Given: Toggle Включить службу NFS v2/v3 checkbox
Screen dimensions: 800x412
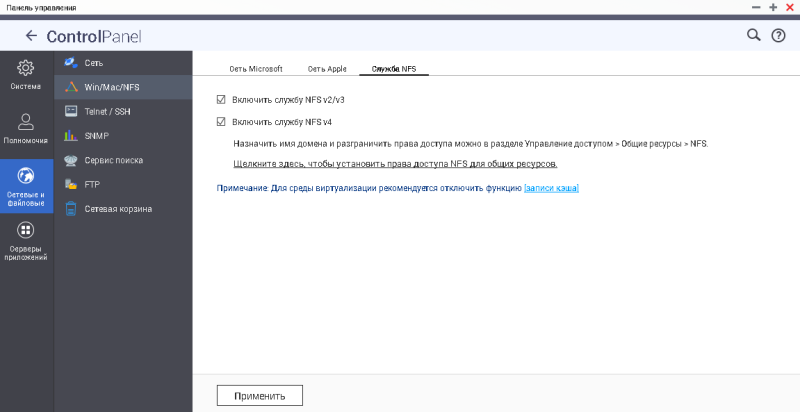Looking at the screenshot, I should coord(221,99).
